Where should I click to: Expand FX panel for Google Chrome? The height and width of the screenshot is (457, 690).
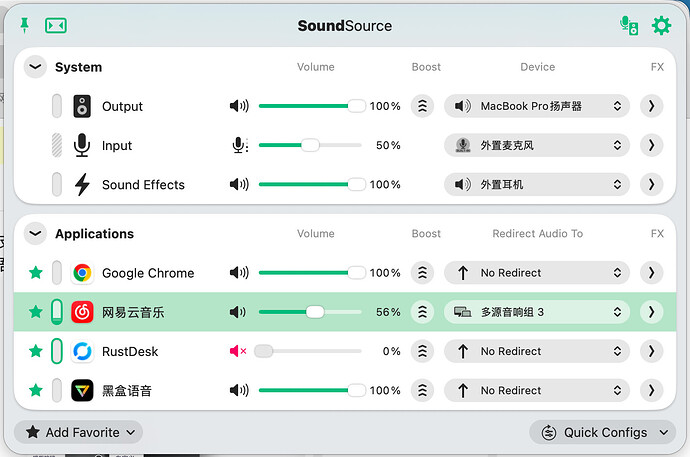[652, 273]
